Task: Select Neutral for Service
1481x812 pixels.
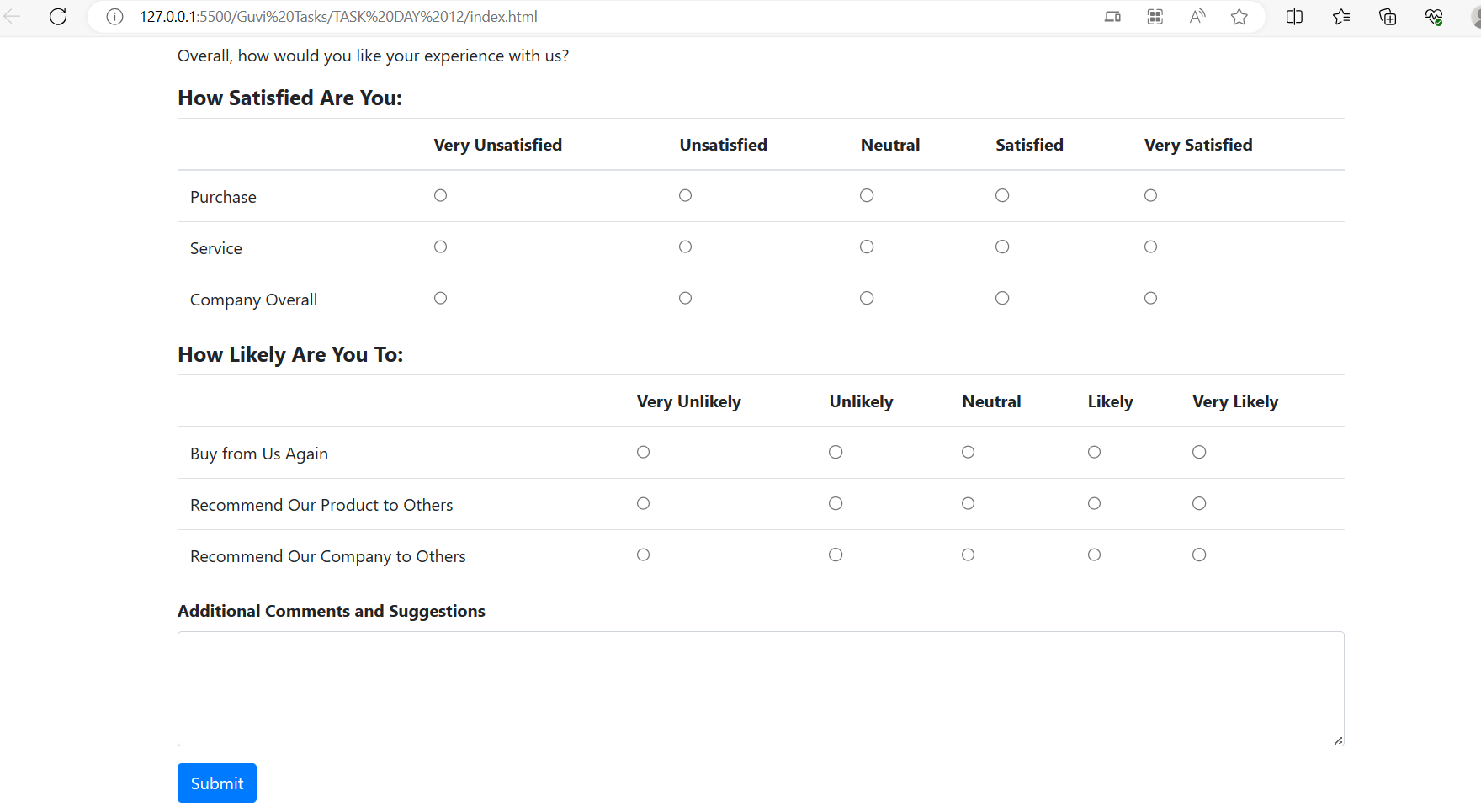Action: (867, 247)
